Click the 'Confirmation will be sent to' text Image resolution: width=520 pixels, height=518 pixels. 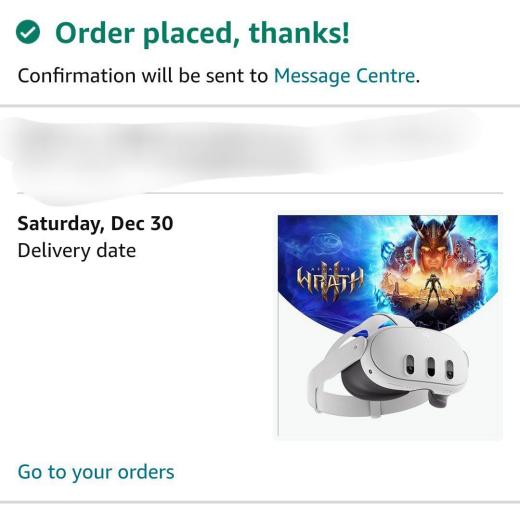click(143, 76)
